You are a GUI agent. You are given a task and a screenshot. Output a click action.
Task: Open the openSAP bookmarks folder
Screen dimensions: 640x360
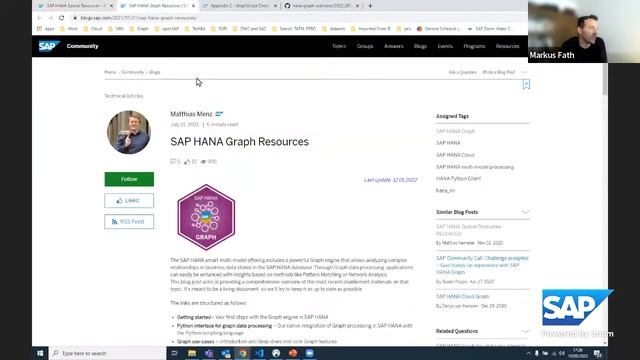tap(167, 29)
